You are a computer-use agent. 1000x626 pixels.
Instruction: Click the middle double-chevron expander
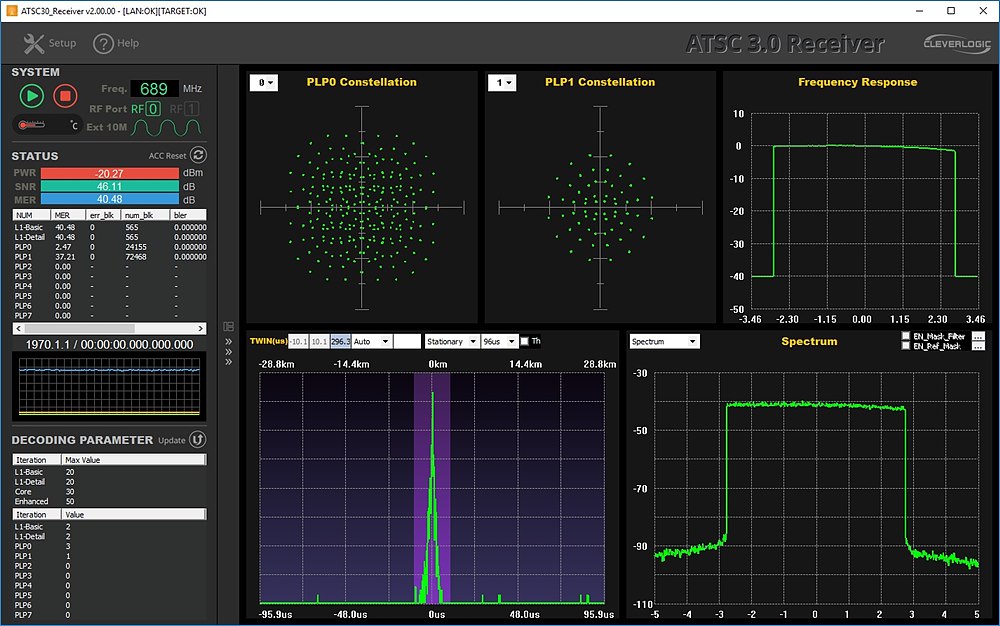coord(228,352)
